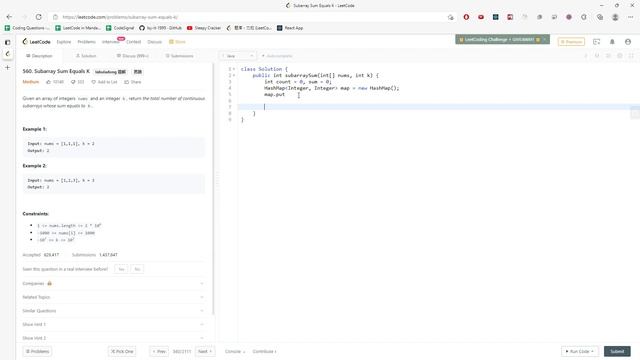Switch to the Submissions tab
Viewport: 640px width, 360px height.
(180, 56)
